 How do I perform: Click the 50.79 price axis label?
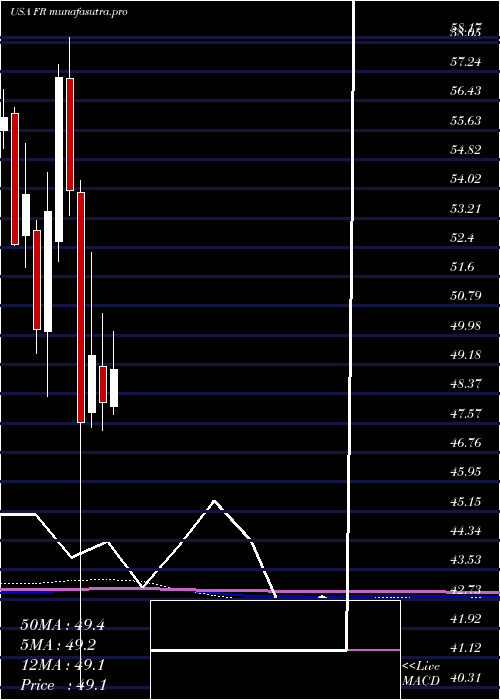pyautogui.click(x=465, y=296)
